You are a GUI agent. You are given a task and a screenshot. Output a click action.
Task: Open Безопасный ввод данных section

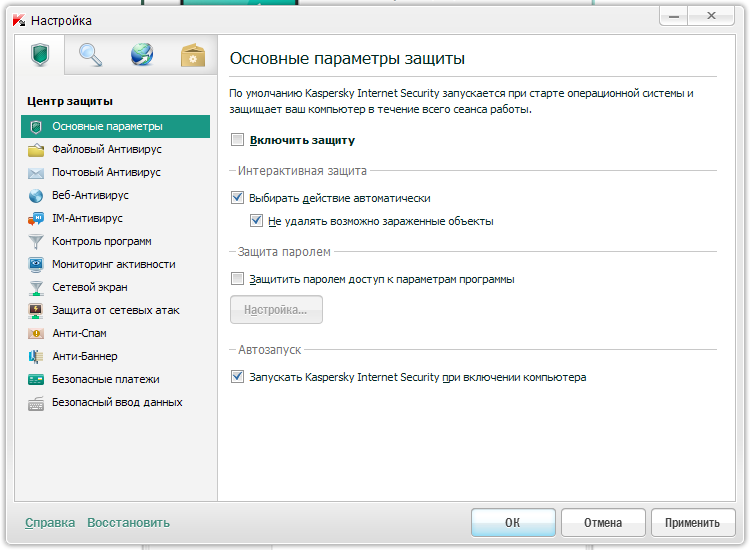(115, 402)
